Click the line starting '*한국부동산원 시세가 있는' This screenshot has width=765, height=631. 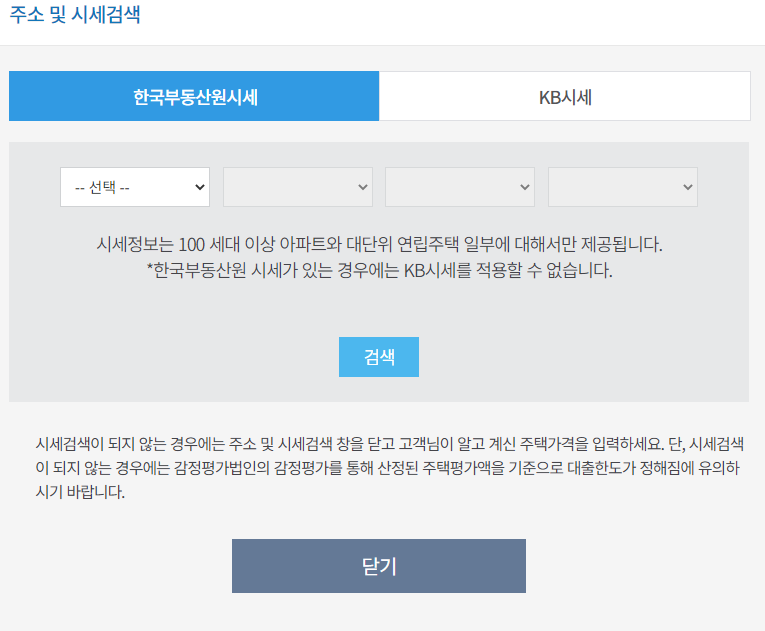[x=379, y=270]
